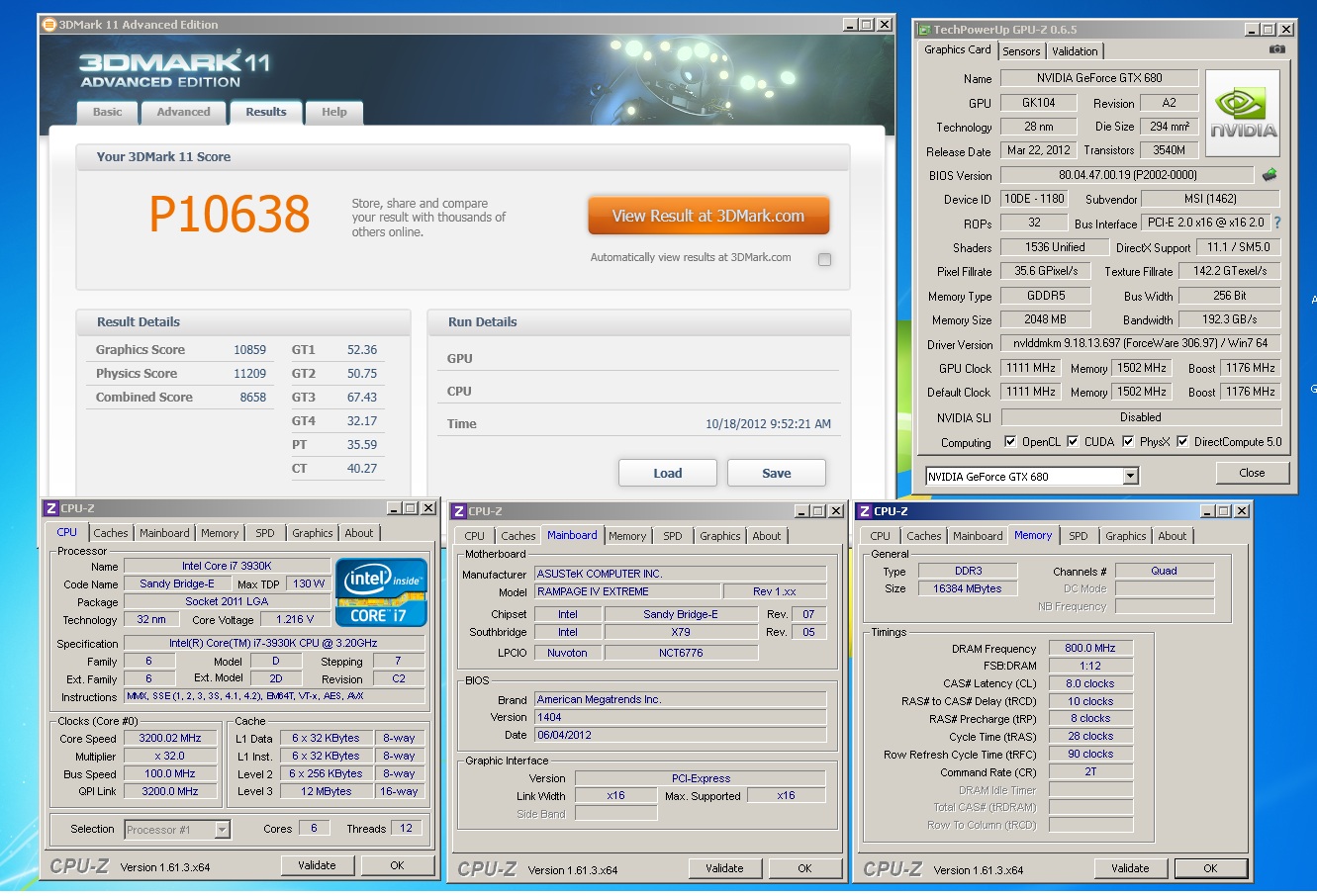Click the 3DMark 11 title bar icon
Screen dimensions: 1317x896
pyautogui.click(x=49, y=25)
